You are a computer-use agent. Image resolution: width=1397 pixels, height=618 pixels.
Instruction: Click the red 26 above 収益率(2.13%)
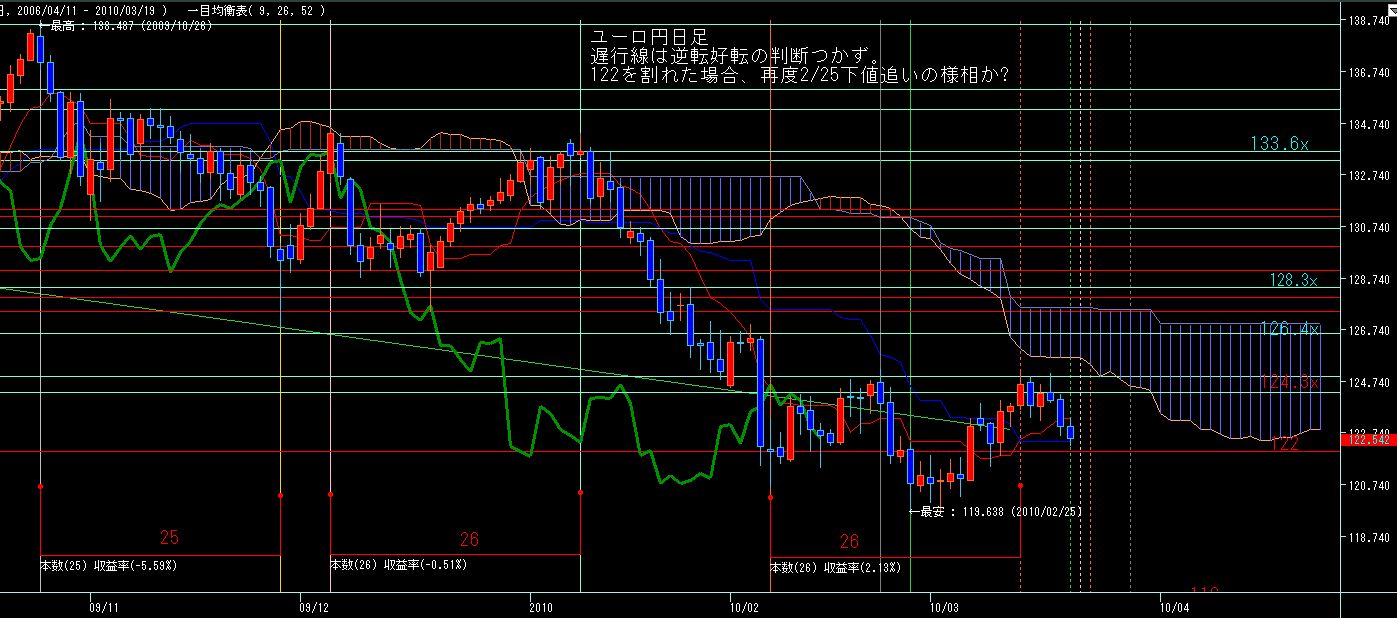coord(850,542)
